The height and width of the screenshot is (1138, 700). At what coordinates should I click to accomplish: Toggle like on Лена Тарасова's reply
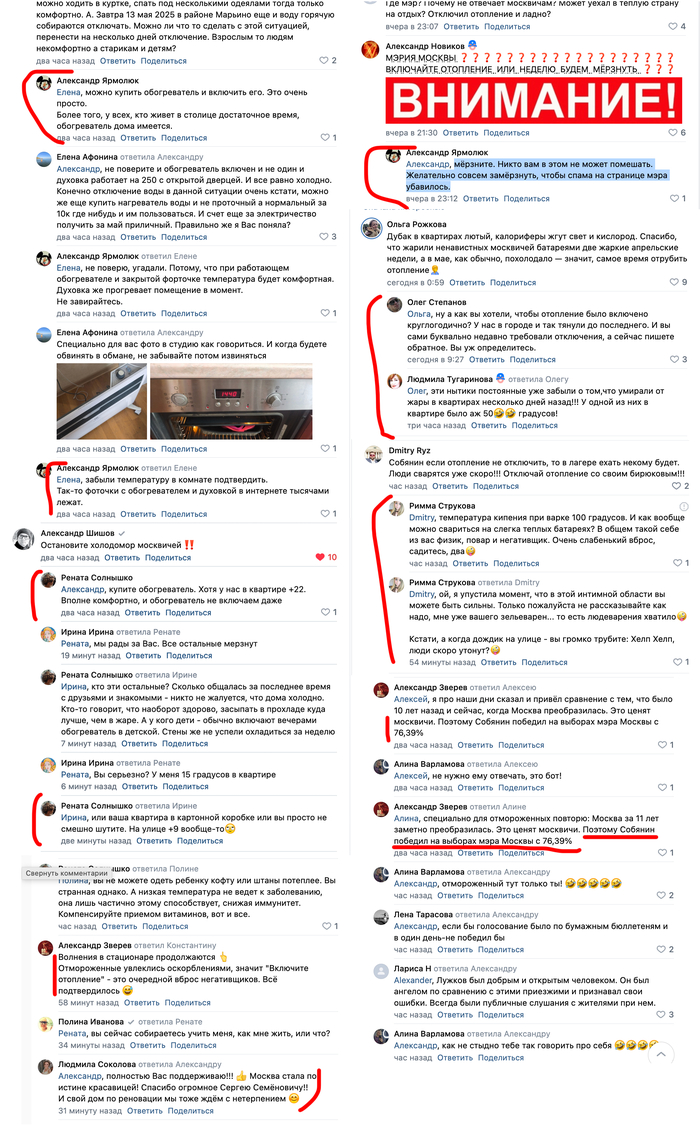pos(665,949)
